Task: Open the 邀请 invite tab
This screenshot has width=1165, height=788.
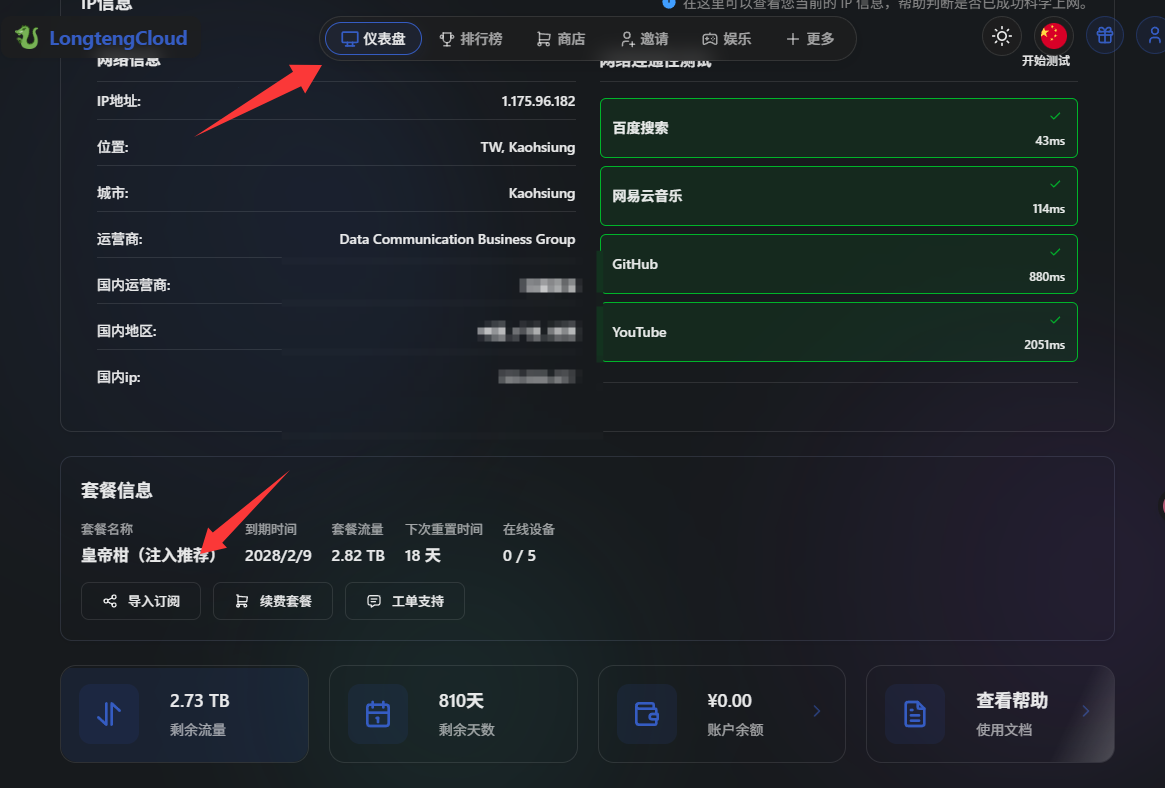Action: point(644,39)
